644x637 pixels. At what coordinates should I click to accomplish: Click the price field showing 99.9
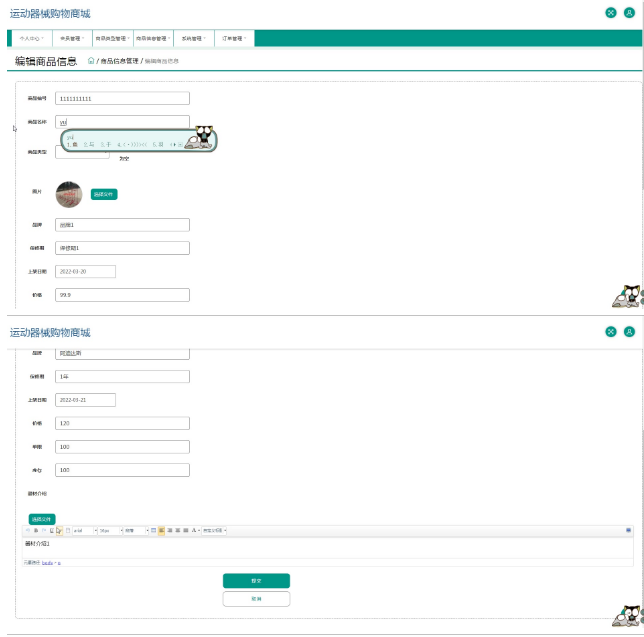click(x=122, y=295)
